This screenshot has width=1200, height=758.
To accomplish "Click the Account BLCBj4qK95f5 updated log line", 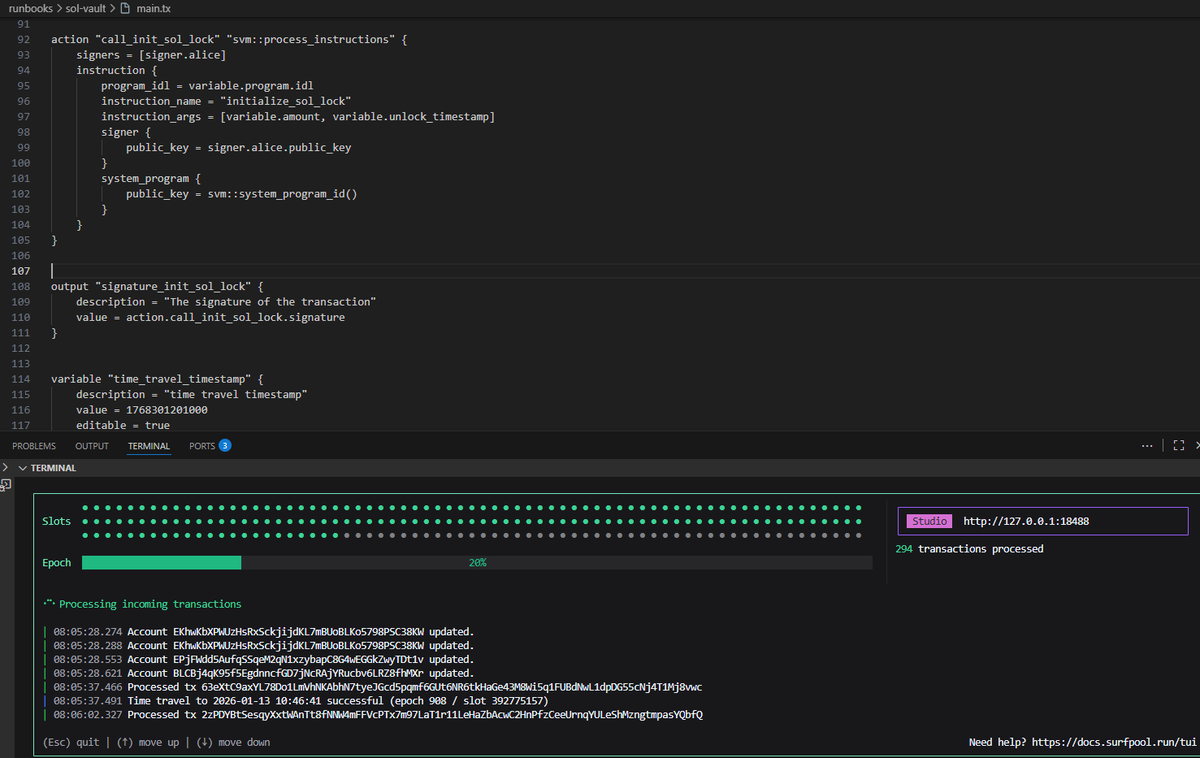I will point(263,673).
